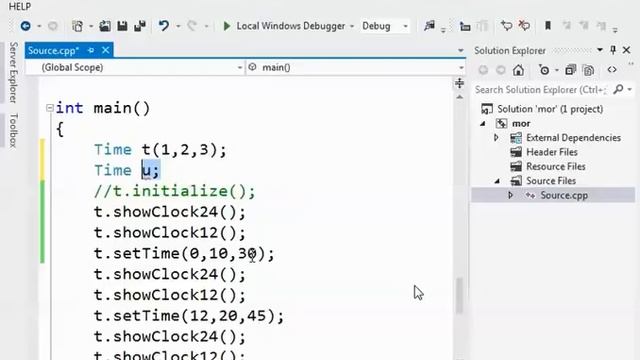This screenshot has width=640, height=360.
Task: Start debugging with the green play icon
Action: click(x=227, y=26)
